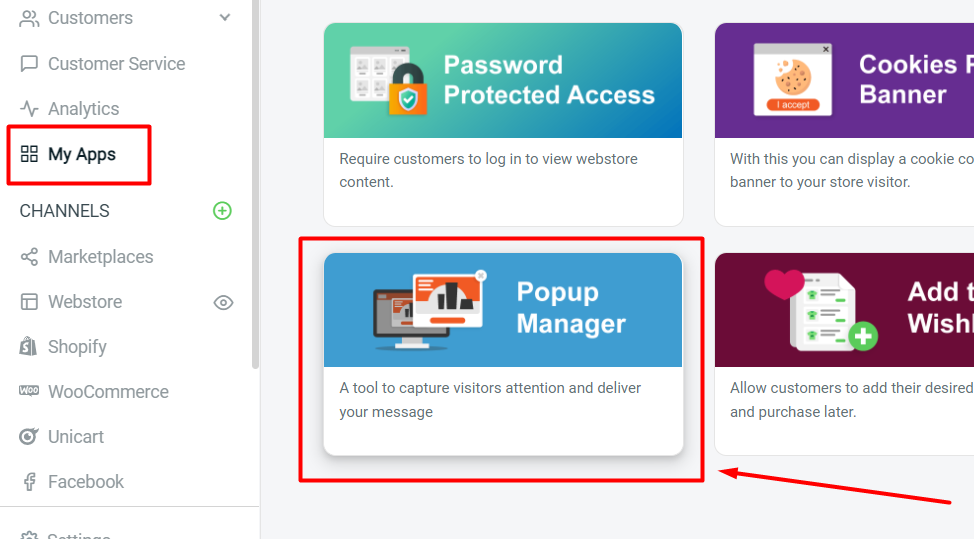974x539 pixels.
Task: Expand the Customers menu chevron
Action: pos(225,17)
